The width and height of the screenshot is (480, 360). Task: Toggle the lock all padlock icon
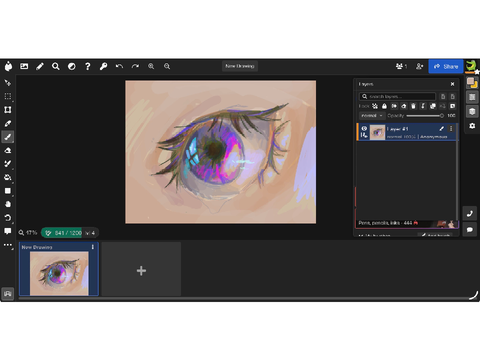tap(384, 106)
